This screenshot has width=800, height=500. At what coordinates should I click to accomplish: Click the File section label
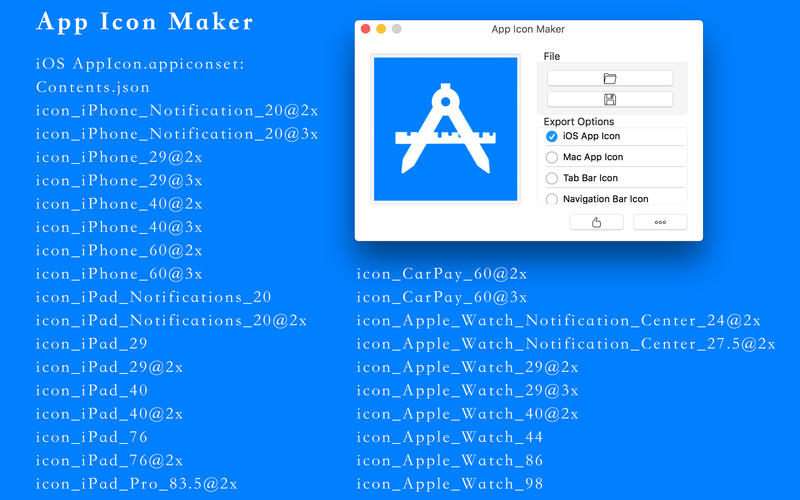[552, 56]
